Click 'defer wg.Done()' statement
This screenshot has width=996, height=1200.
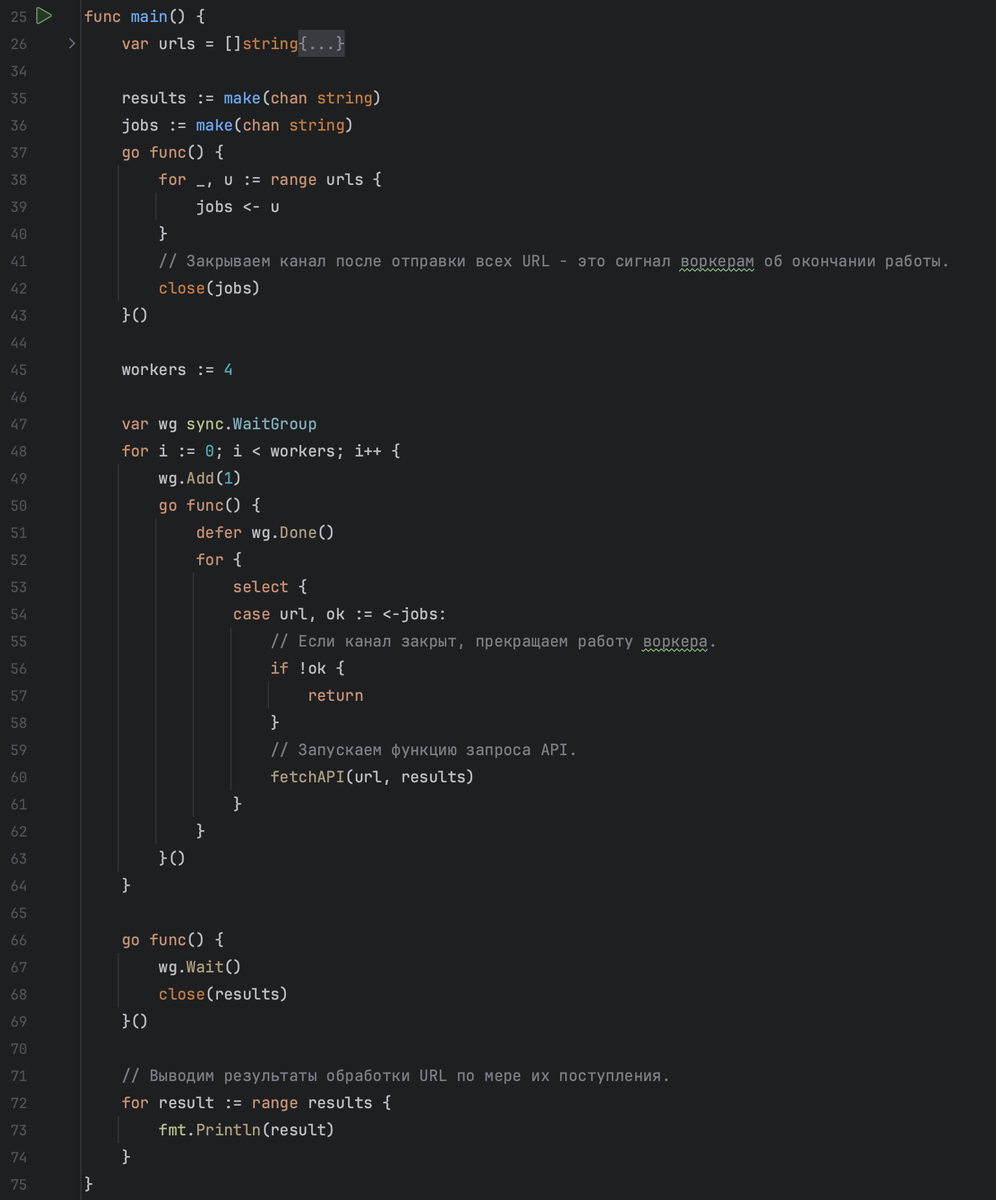click(x=265, y=533)
